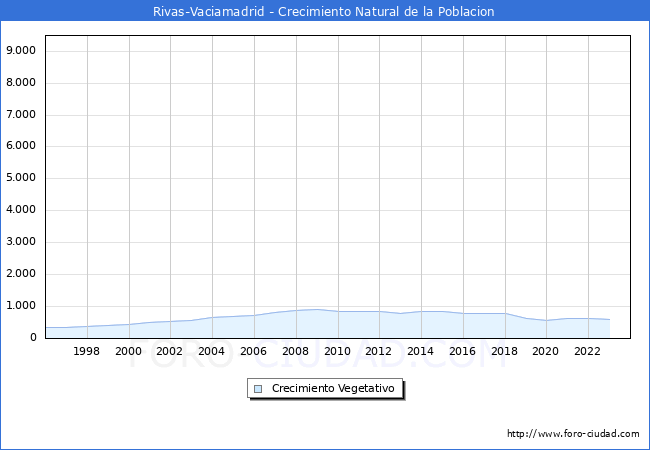Click the 7.000 y-axis label
This screenshot has width=650, height=450.
pyautogui.click(x=21, y=114)
